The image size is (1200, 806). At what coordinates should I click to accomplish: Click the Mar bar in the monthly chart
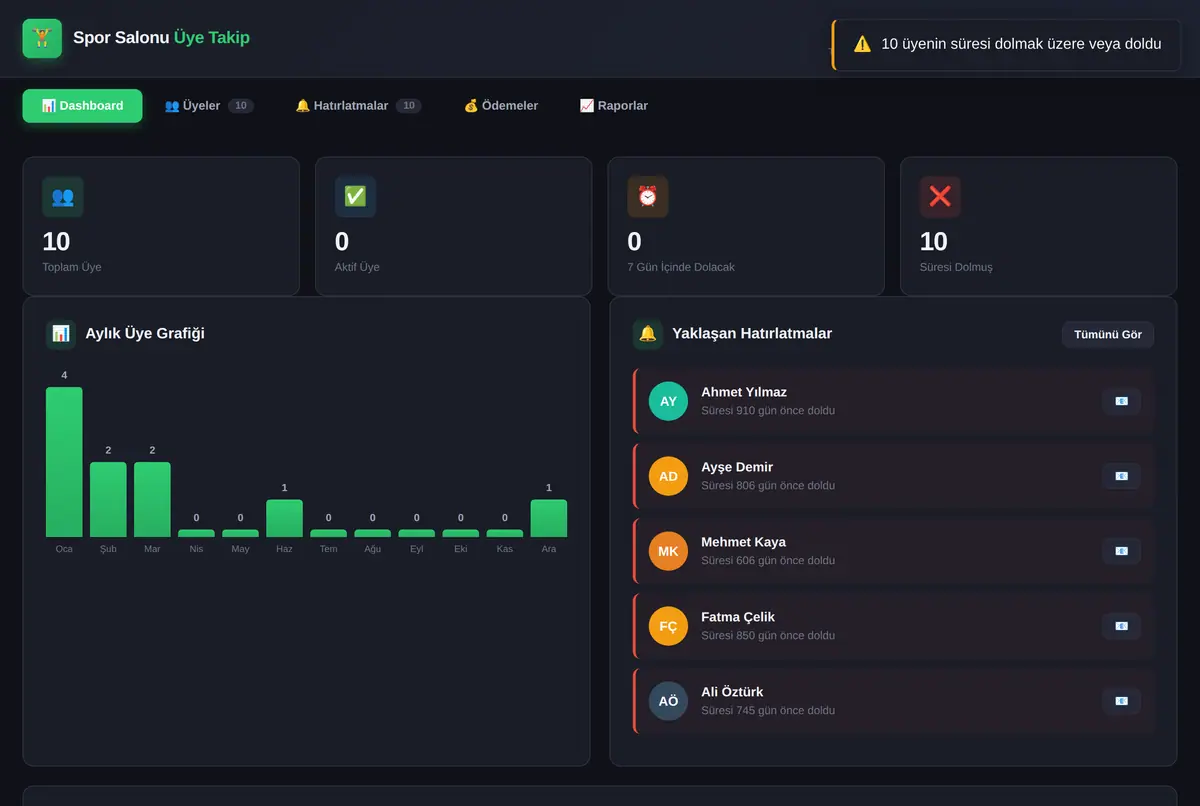tap(152, 499)
